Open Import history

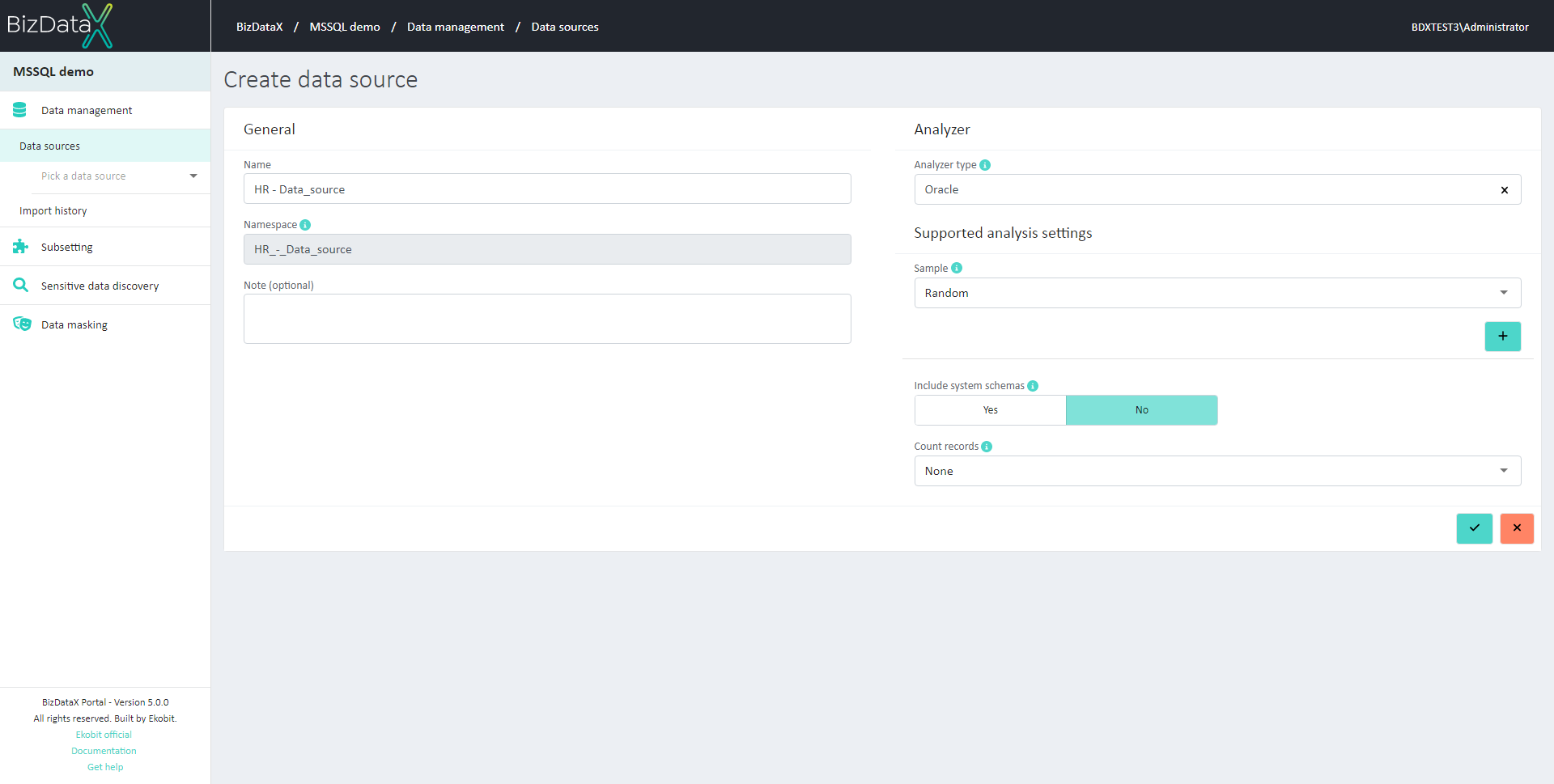tap(105, 210)
